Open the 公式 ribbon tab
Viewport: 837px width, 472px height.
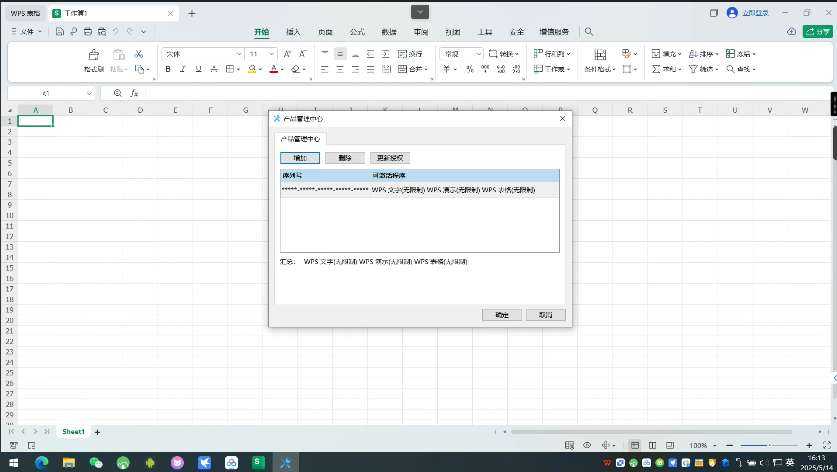pyautogui.click(x=357, y=32)
